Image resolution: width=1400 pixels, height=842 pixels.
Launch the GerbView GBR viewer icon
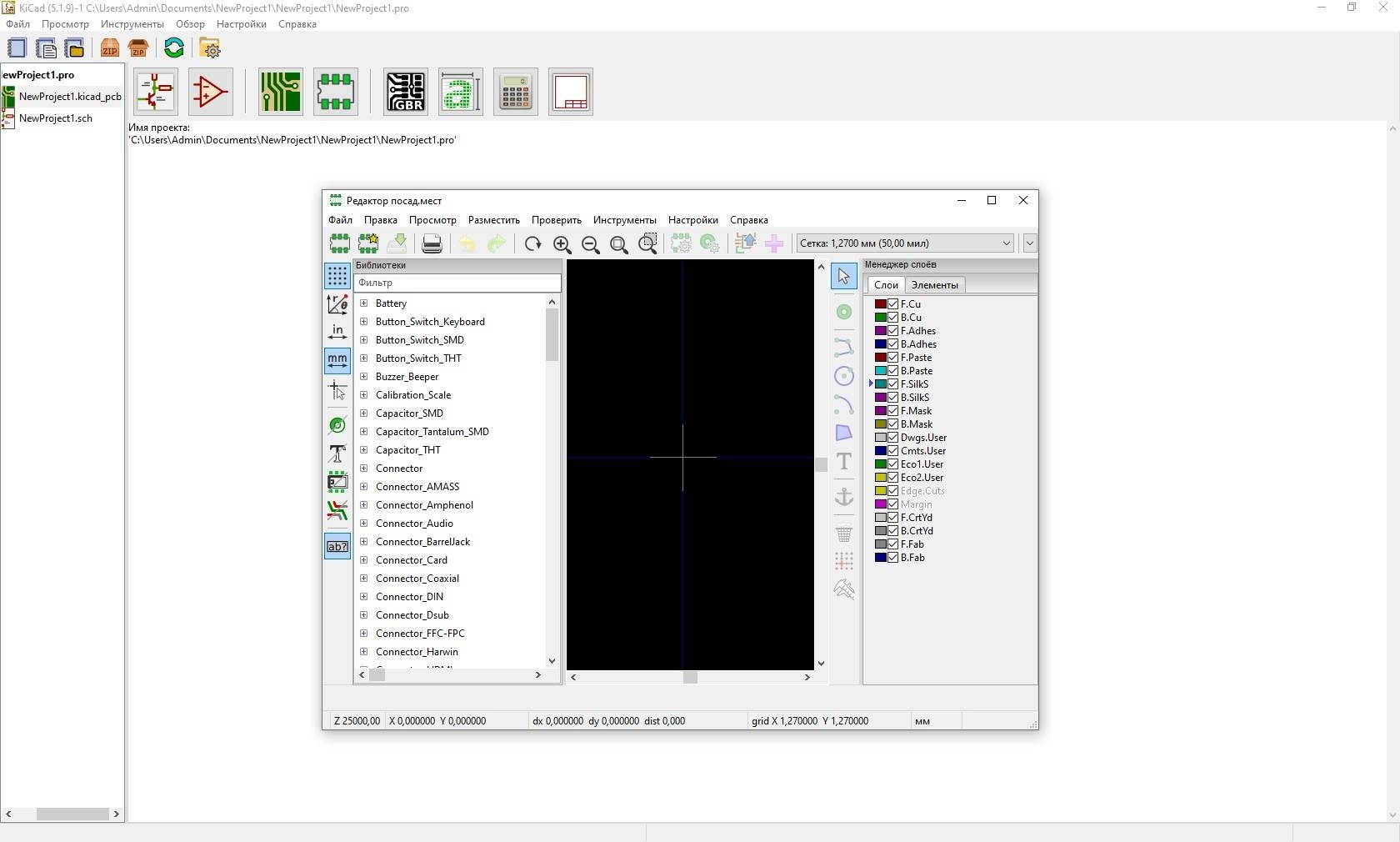point(406,92)
